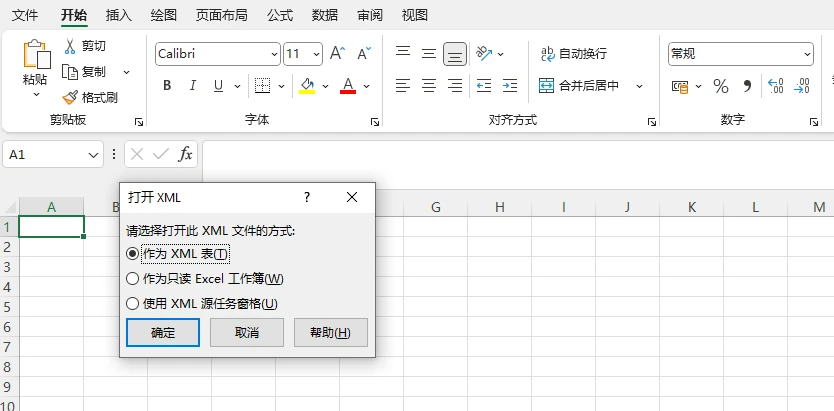Click the Insert Function fx icon

[x=185, y=155]
